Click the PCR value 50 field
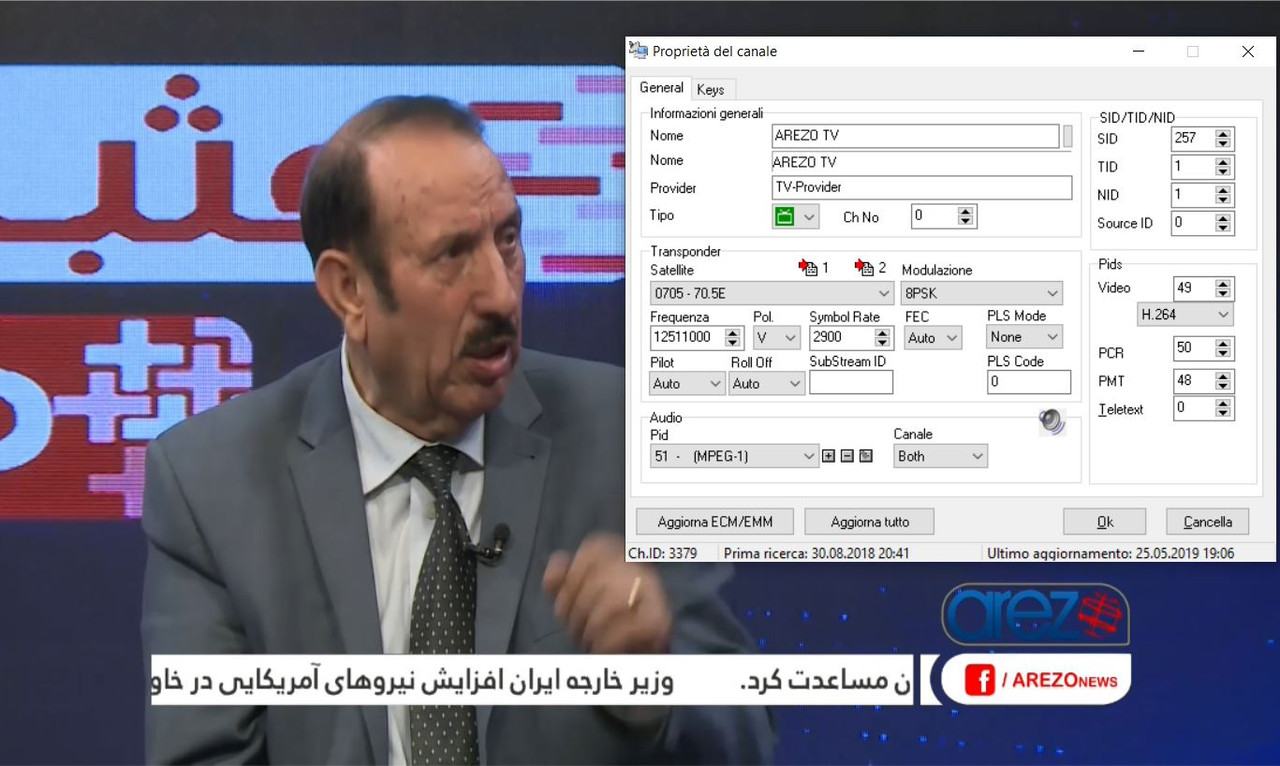Image resolution: width=1280 pixels, height=766 pixels. tap(1193, 348)
